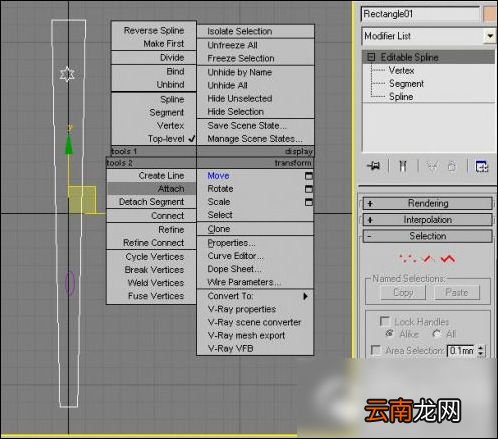This screenshot has width=498, height=439.
Task: Select Top-level sub-object menu entry
Action: point(154,138)
